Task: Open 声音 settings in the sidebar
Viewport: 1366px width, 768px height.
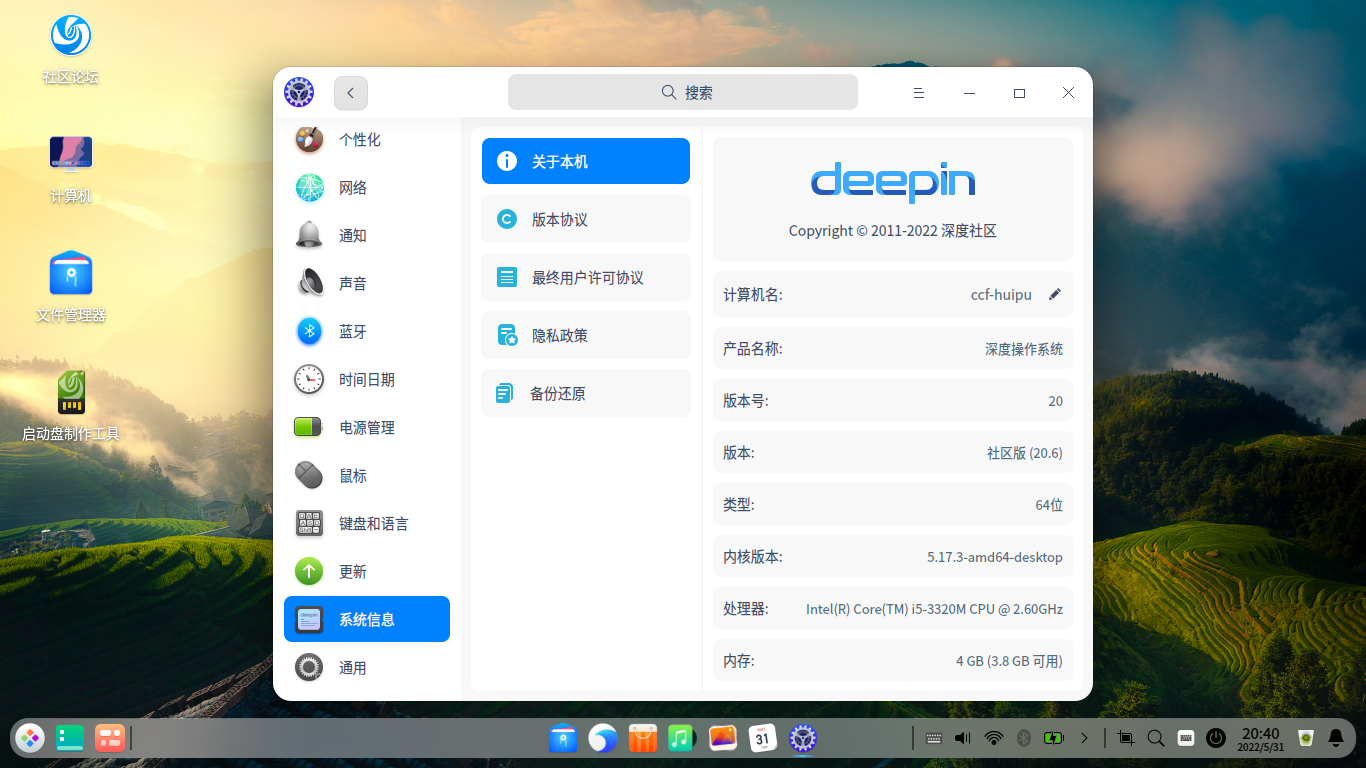Action: tap(354, 283)
